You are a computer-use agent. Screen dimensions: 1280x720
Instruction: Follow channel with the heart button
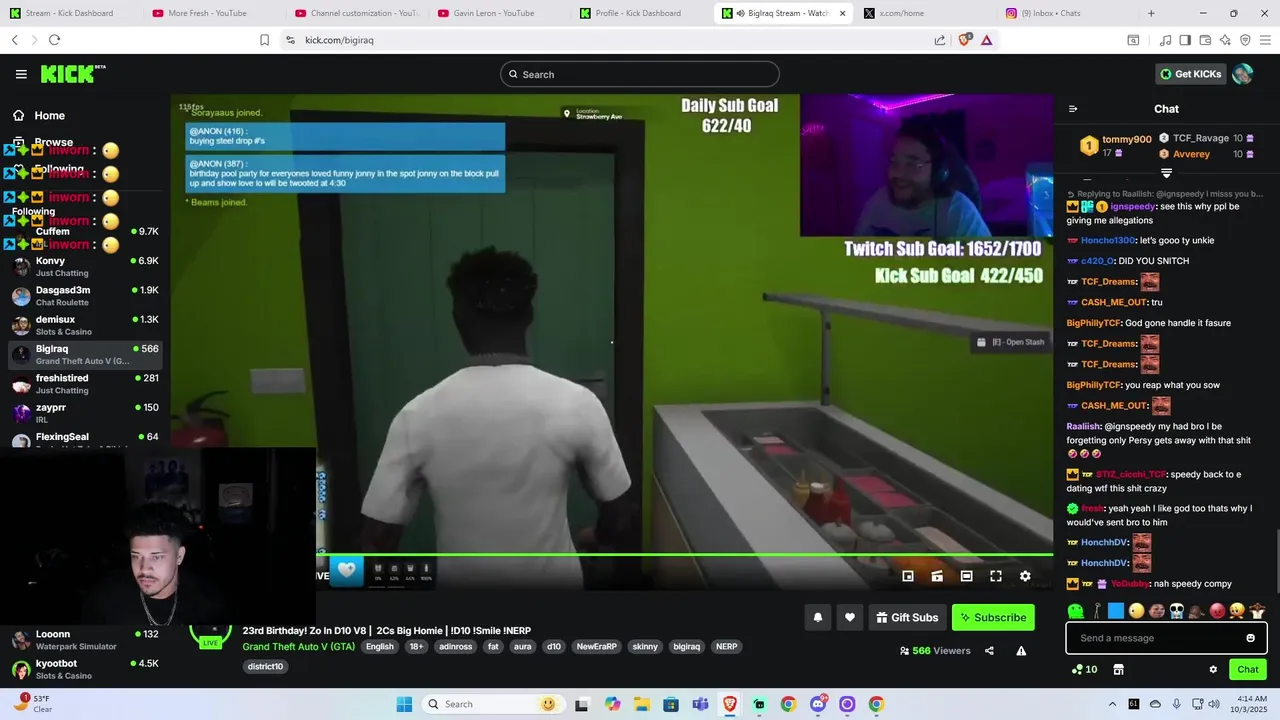pyautogui.click(x=850, y=618)
